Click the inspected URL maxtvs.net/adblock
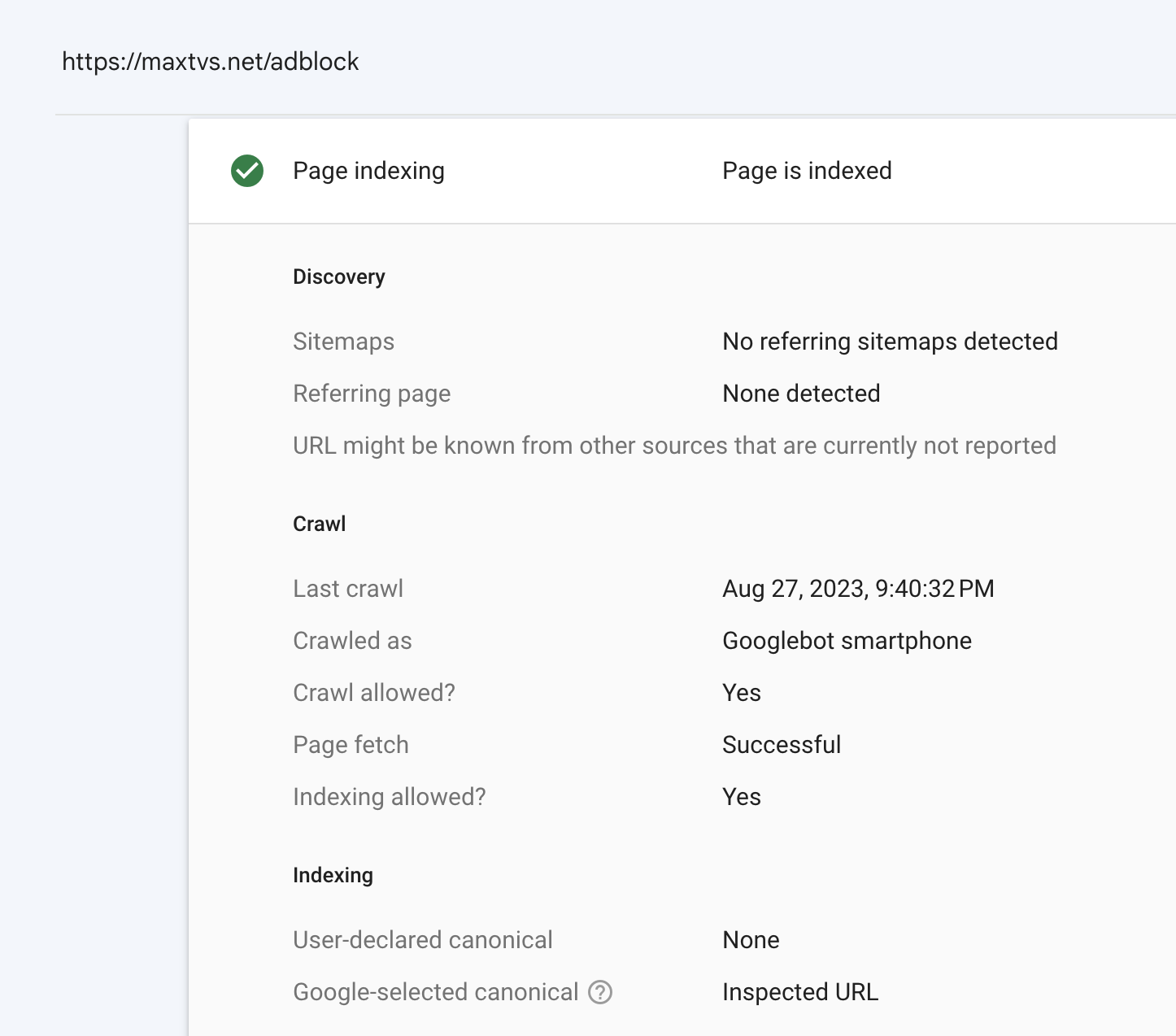Viewport: 1176px width, 1036px height. (210, 62)
